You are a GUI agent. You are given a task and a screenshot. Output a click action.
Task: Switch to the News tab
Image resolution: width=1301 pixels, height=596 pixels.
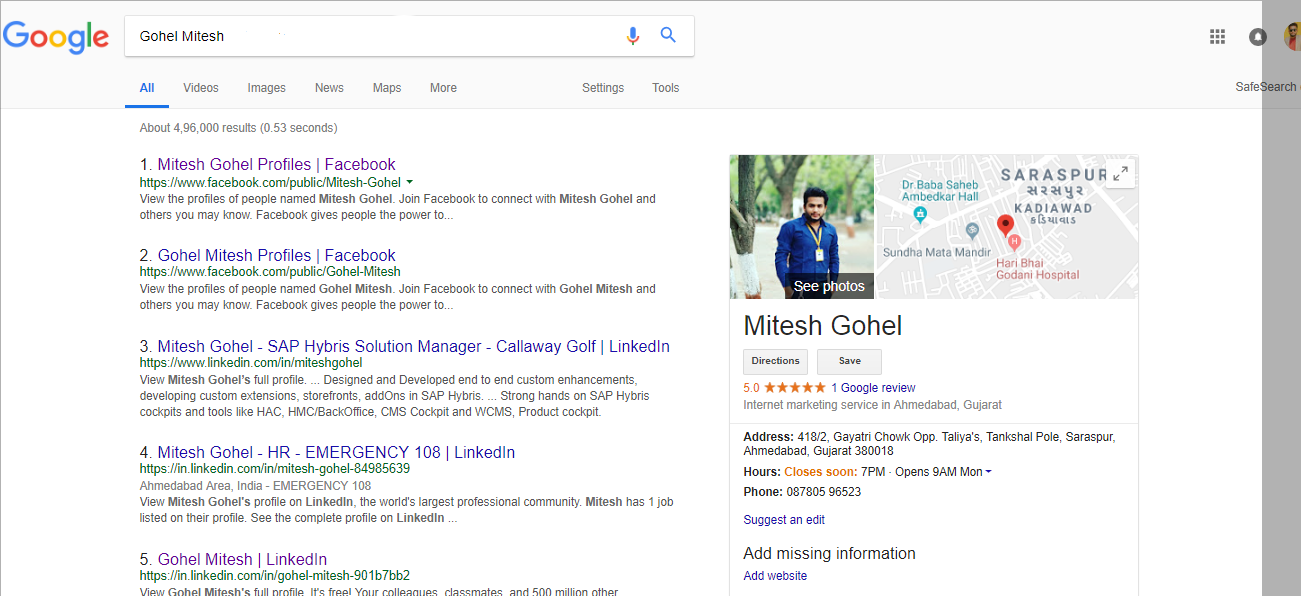click(329, 88)
